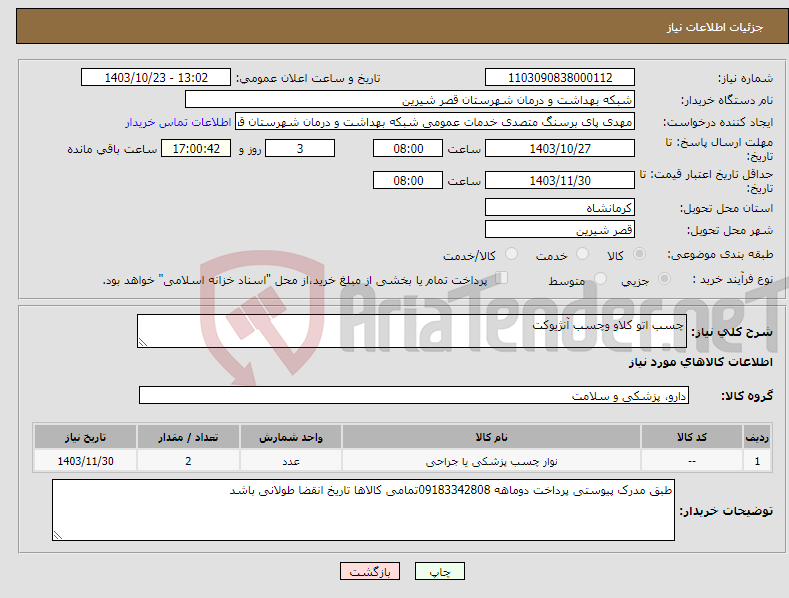
Task: Click the کد کالا column header
Action: pyautogui.click(x=691, y=437)
